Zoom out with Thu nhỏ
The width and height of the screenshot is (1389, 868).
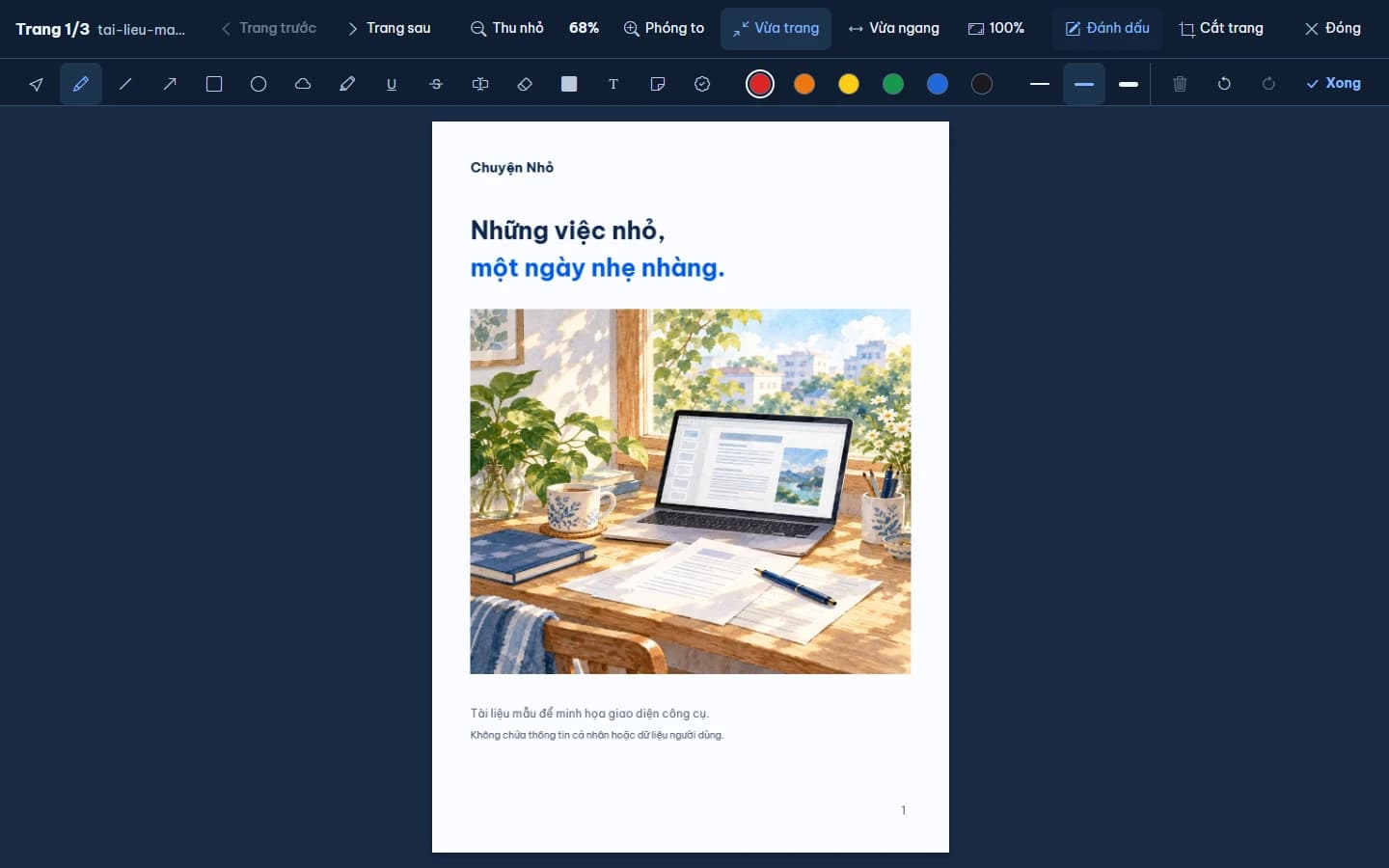click(506, 29)
